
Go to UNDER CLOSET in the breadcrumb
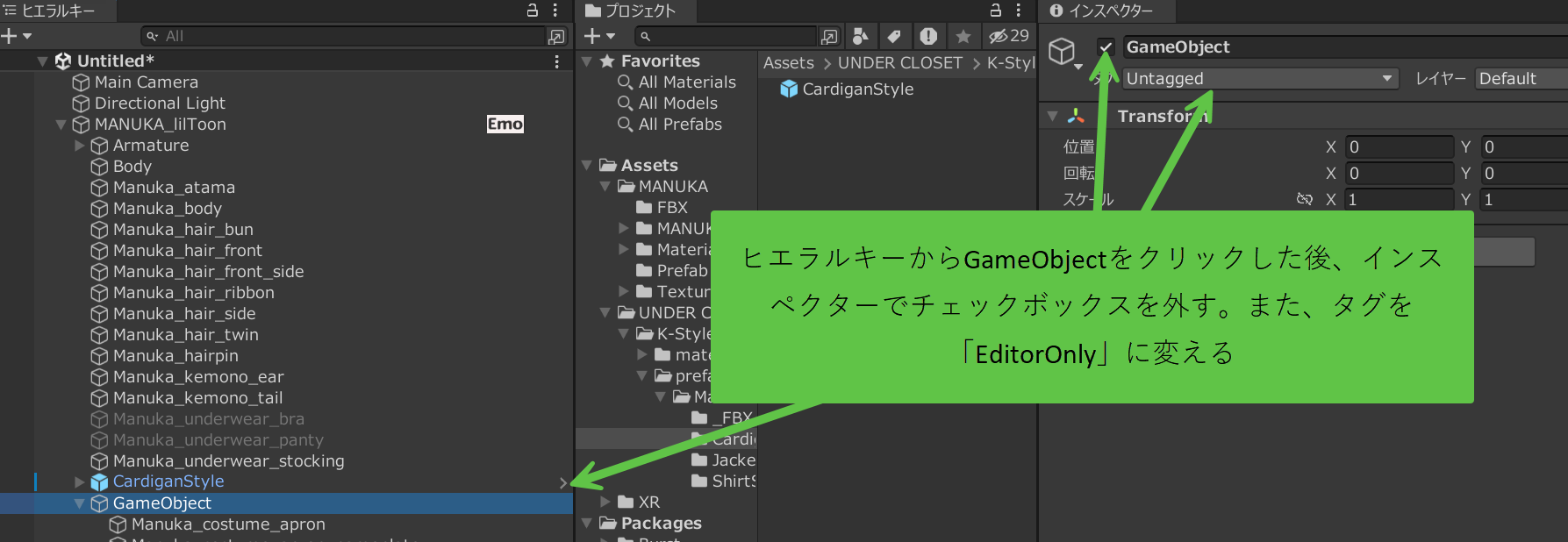tap(900, 63)
